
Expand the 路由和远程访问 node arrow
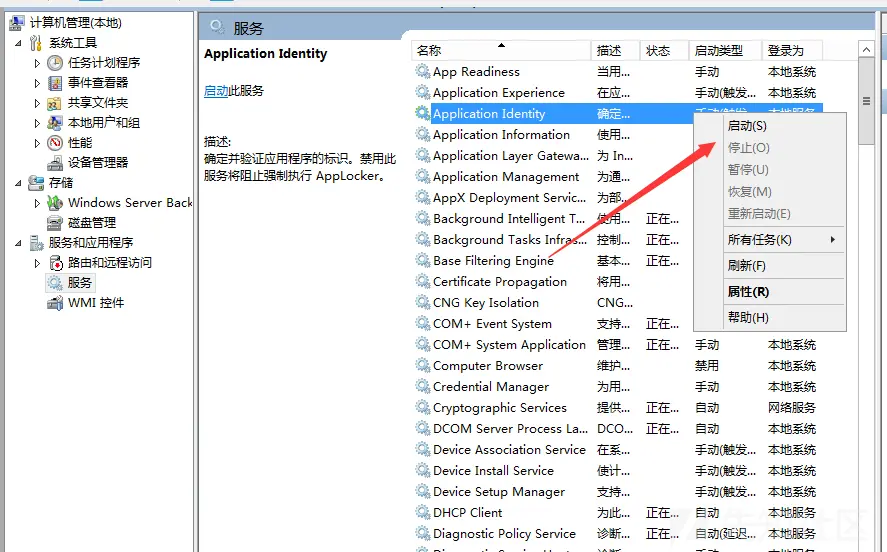[38, 263]
